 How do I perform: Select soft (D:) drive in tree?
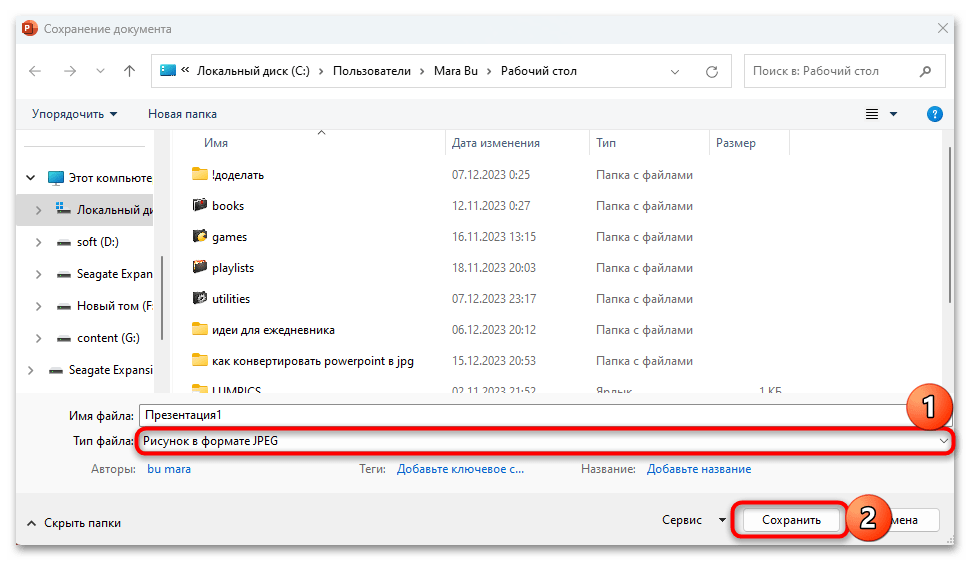98,242
